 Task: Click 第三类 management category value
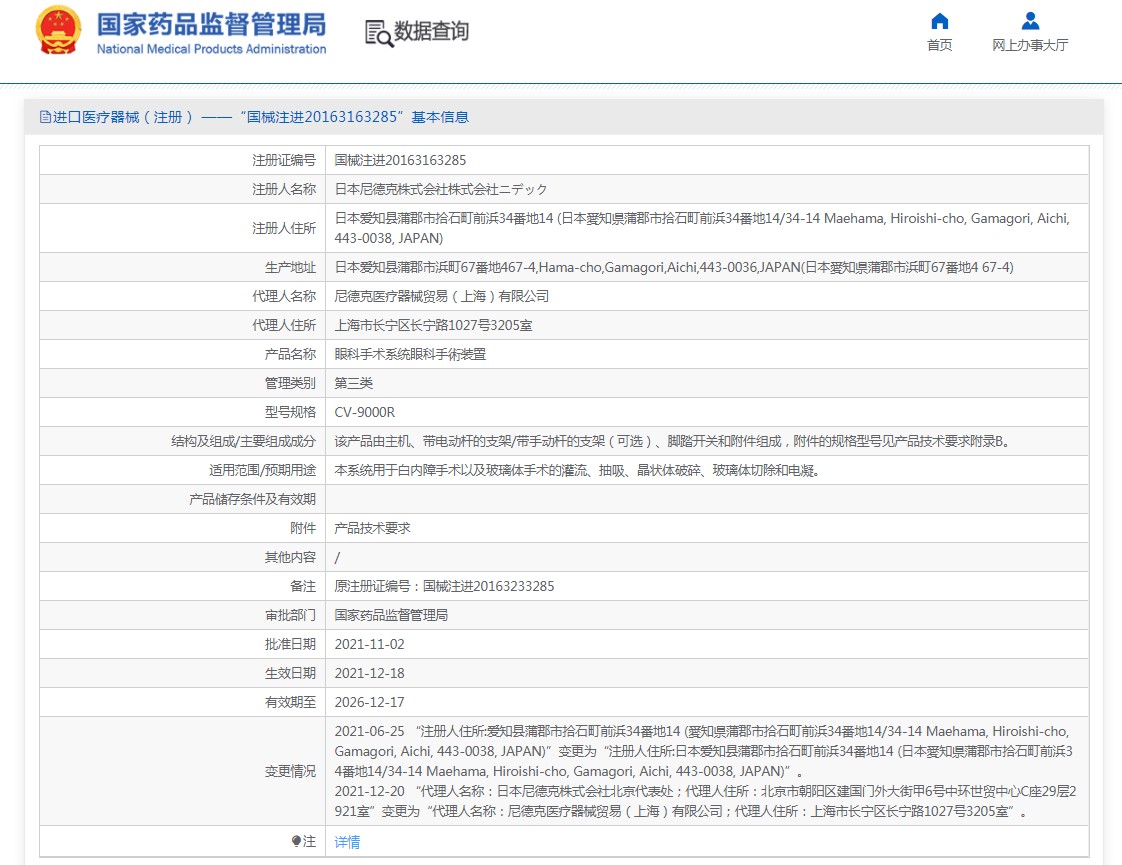pos(353,383)
